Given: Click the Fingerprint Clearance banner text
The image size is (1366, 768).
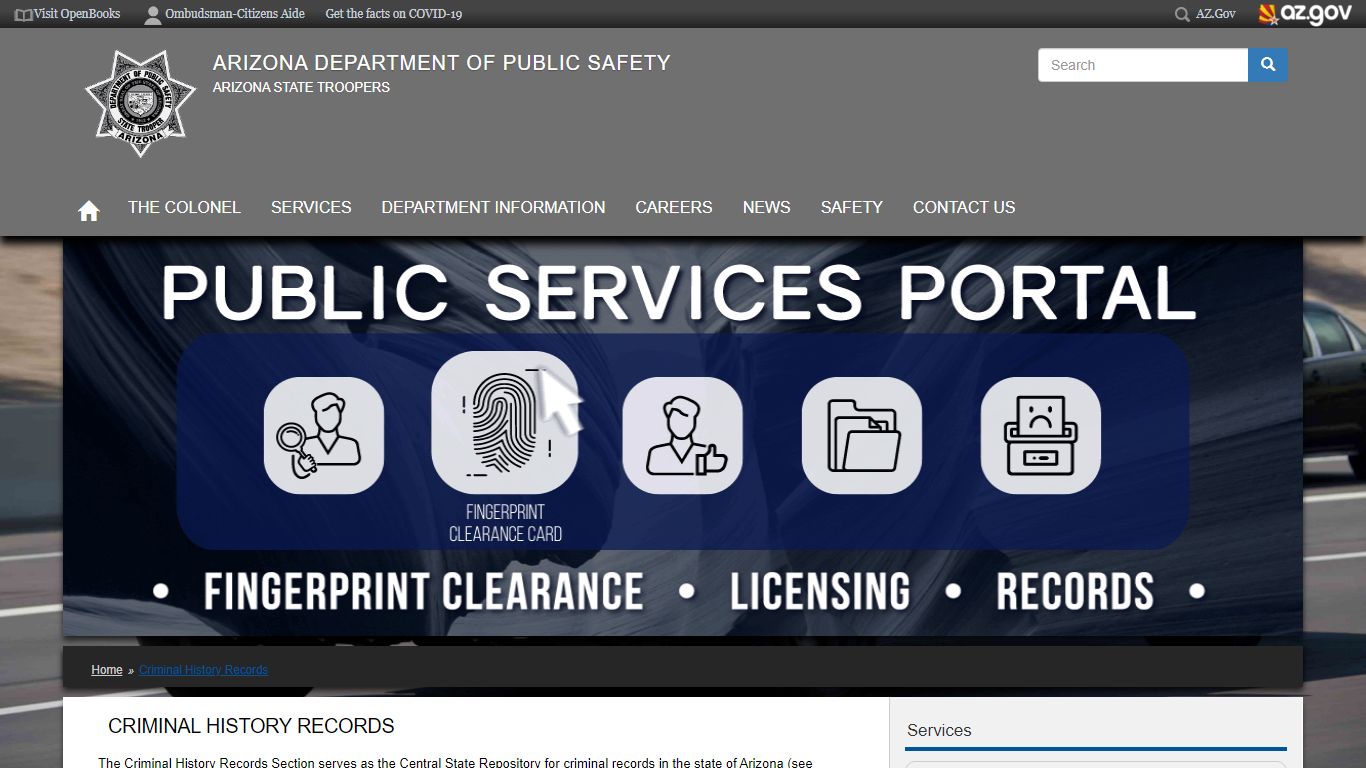Looking at the screenshot, I should click(424, 591).
